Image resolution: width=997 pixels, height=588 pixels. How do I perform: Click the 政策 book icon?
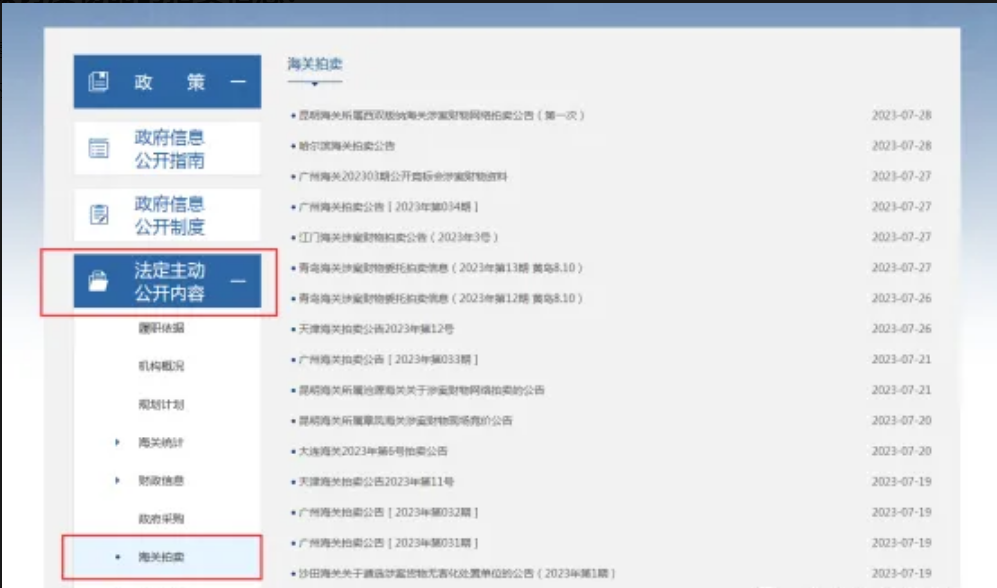[x=99, y=81]
